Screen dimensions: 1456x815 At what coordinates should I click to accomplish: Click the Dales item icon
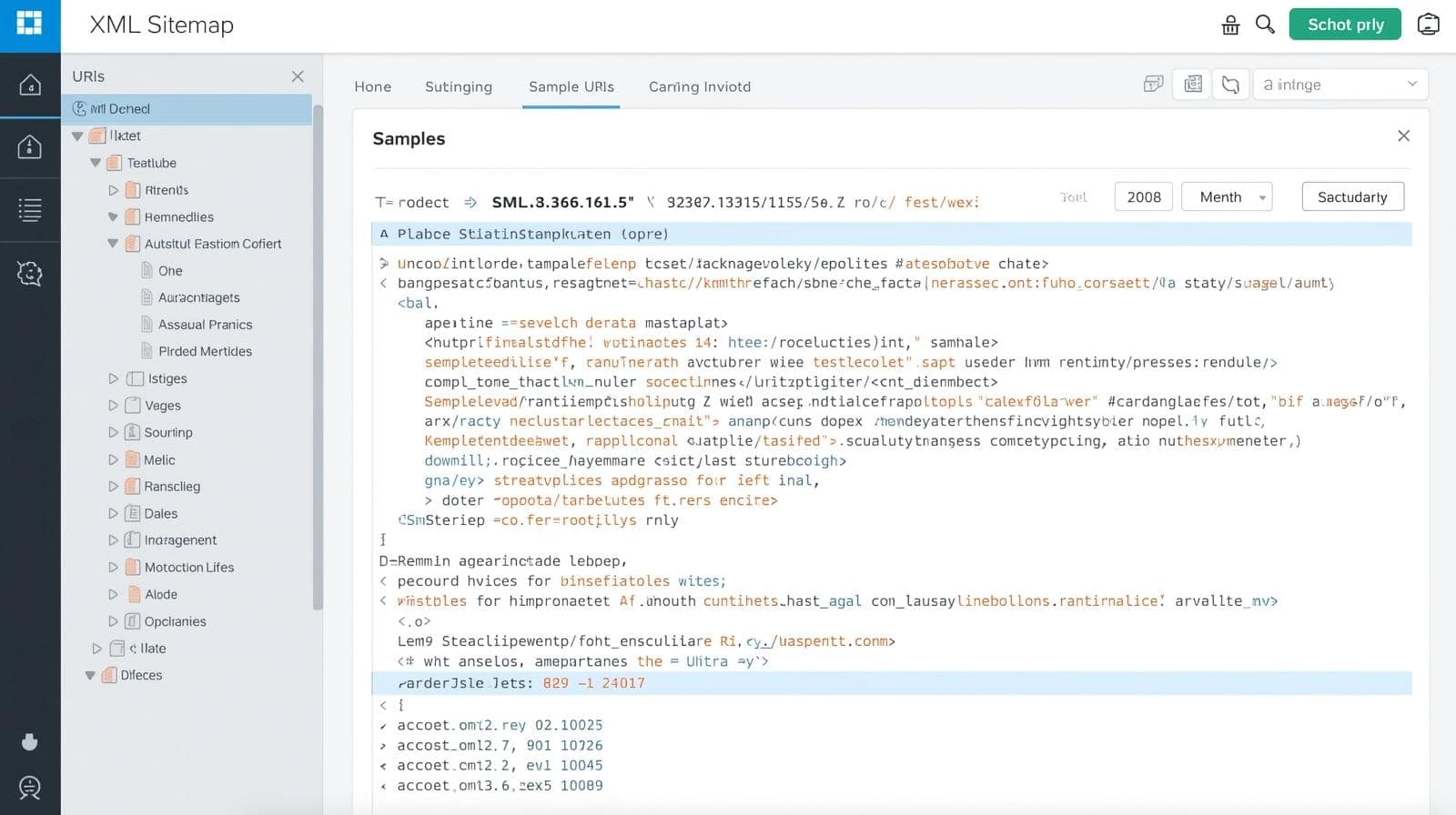(x=132, y=513)
